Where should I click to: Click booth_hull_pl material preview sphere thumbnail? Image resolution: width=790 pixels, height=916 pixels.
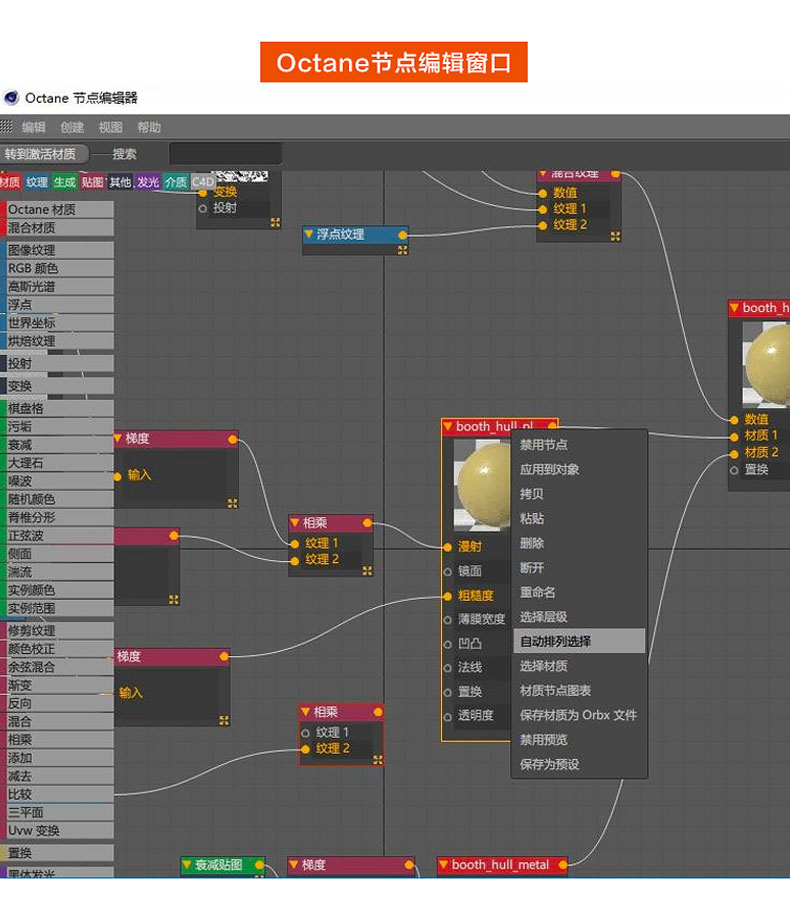(x=483, y=485)
